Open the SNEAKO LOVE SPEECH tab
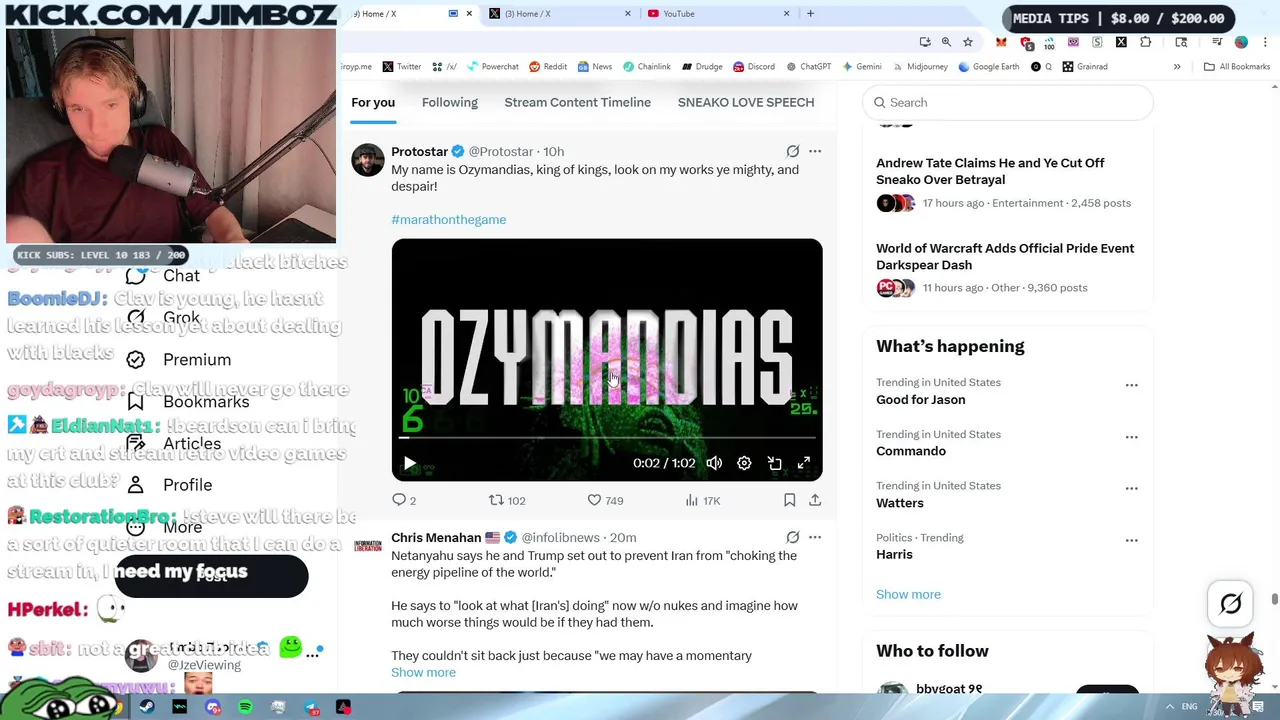 (x=746, y=102)
